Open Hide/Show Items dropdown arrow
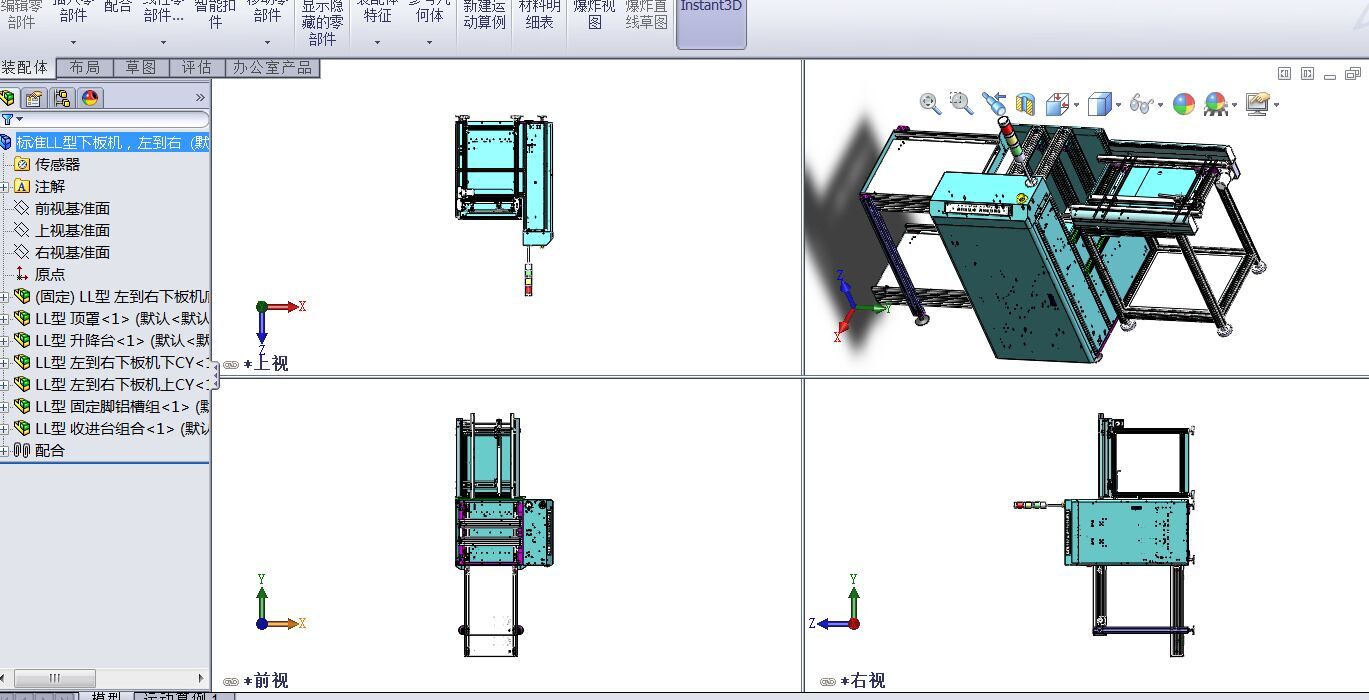This screenshot has height=700, width=1369. coord(1160,105)
